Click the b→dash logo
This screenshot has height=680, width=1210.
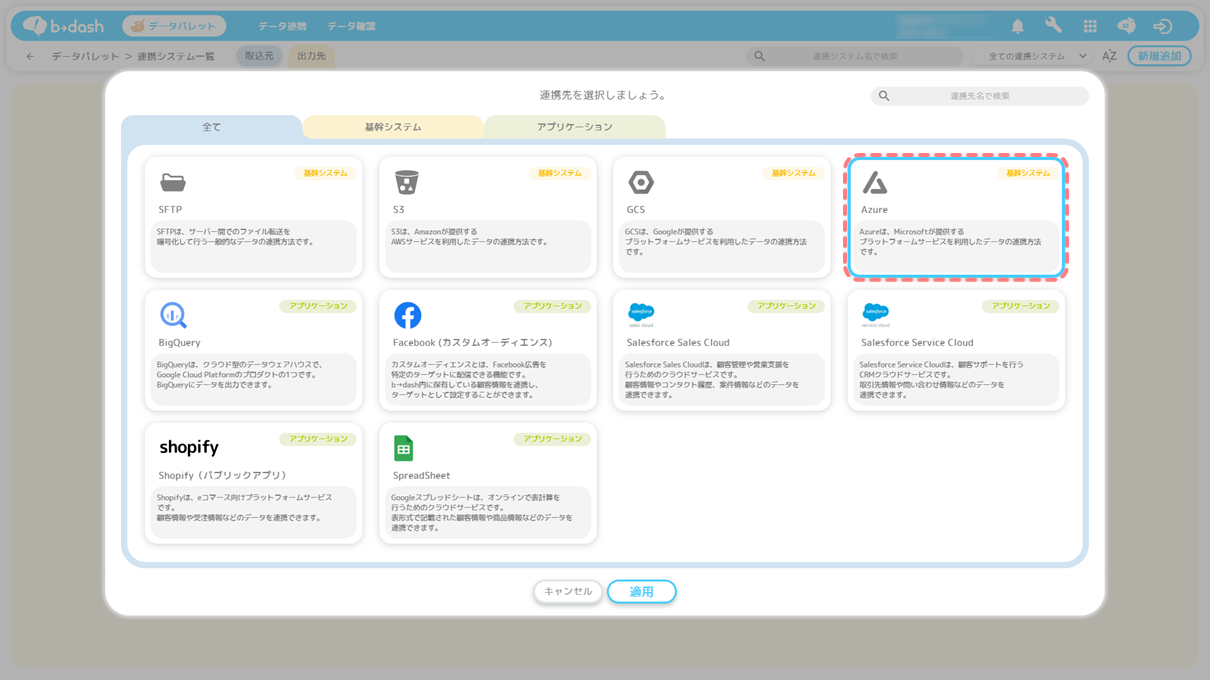pyautogui.click(x=63, y=26)
